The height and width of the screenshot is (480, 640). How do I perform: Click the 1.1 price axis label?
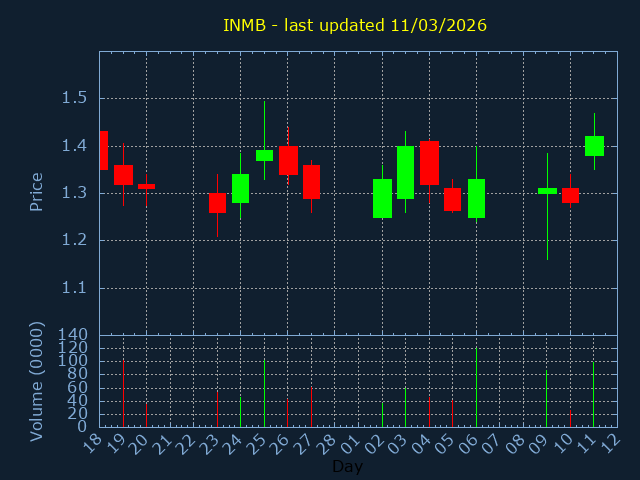(x=74, y=288)
